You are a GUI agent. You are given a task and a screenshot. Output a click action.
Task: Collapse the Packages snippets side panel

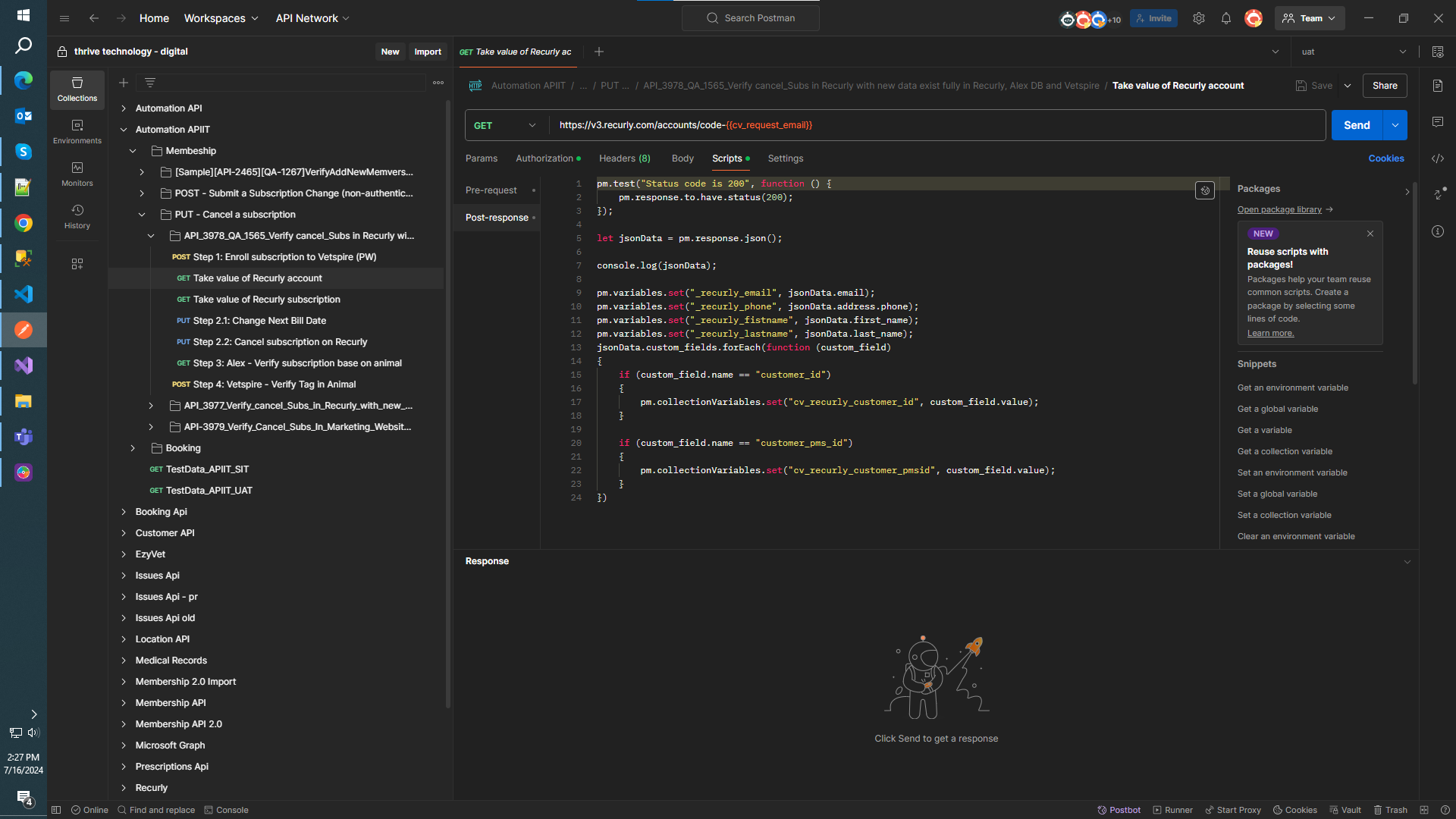pos(1407,191)
